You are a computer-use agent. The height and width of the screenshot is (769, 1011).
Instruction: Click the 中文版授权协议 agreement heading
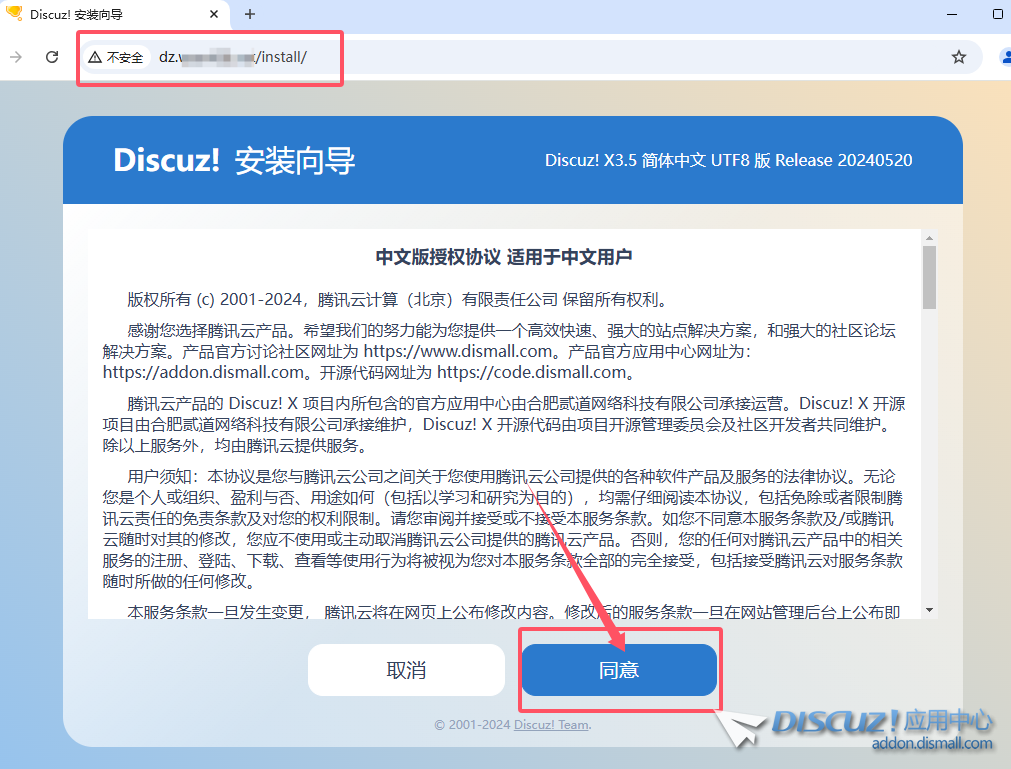(503, 257)
